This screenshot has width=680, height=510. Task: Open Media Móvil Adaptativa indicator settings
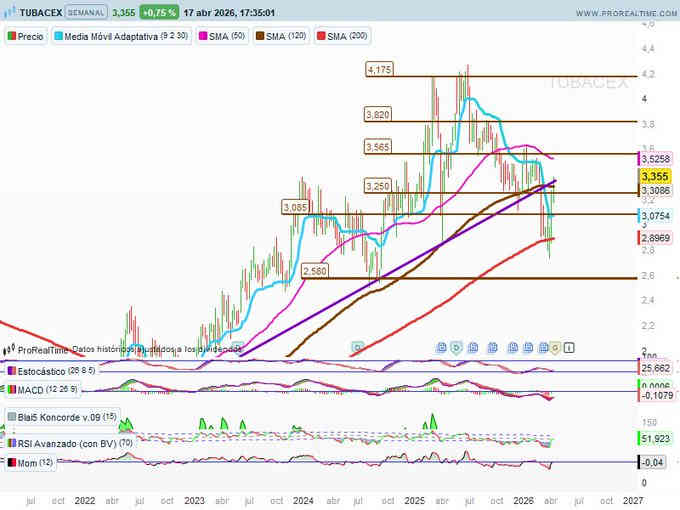[113, 35]
